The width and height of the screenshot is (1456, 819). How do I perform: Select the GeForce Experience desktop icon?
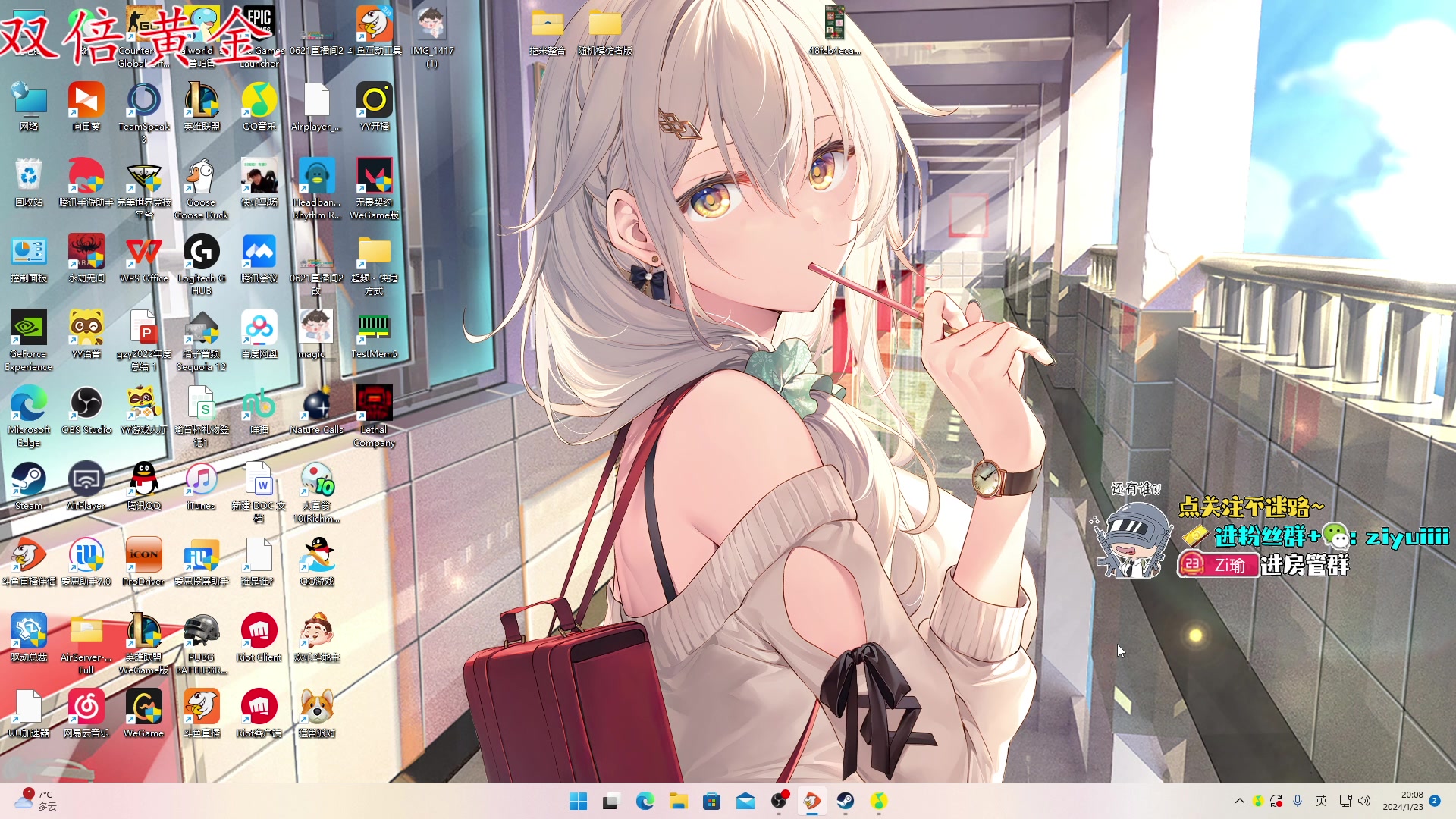click(x=29, y=340)
